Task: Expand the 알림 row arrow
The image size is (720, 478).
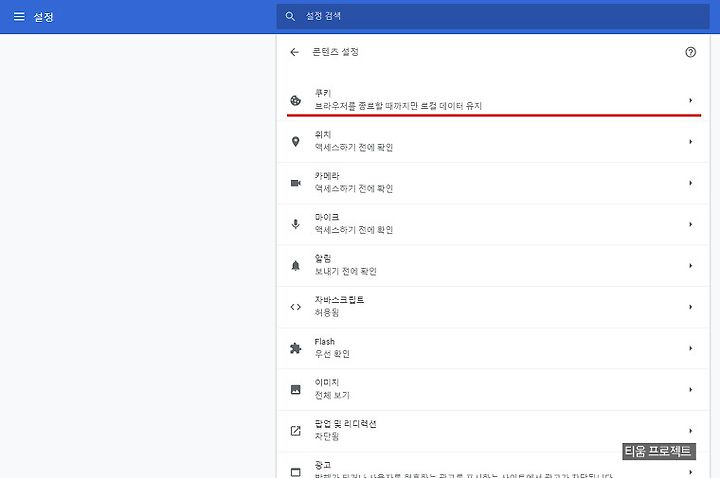Action: (691, 265)
